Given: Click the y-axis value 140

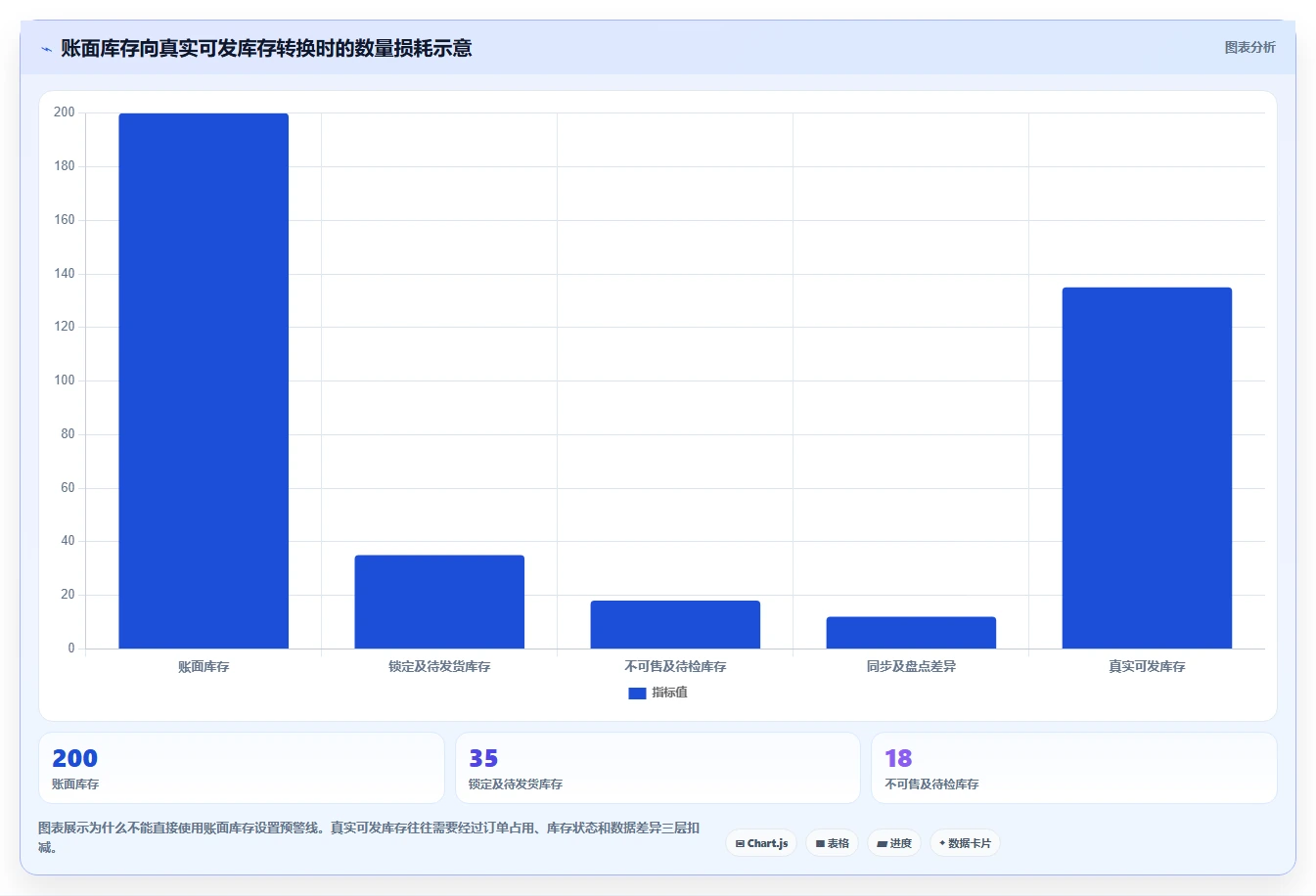Looking at the screenshot, I should (65, 274).
